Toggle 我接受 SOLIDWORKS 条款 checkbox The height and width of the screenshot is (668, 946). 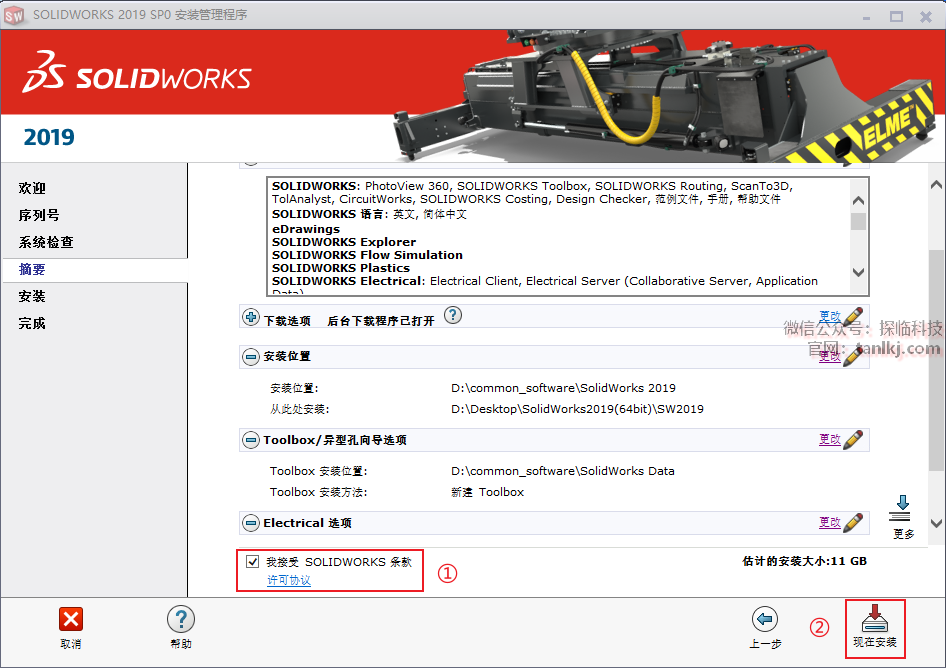click(253, 562)
